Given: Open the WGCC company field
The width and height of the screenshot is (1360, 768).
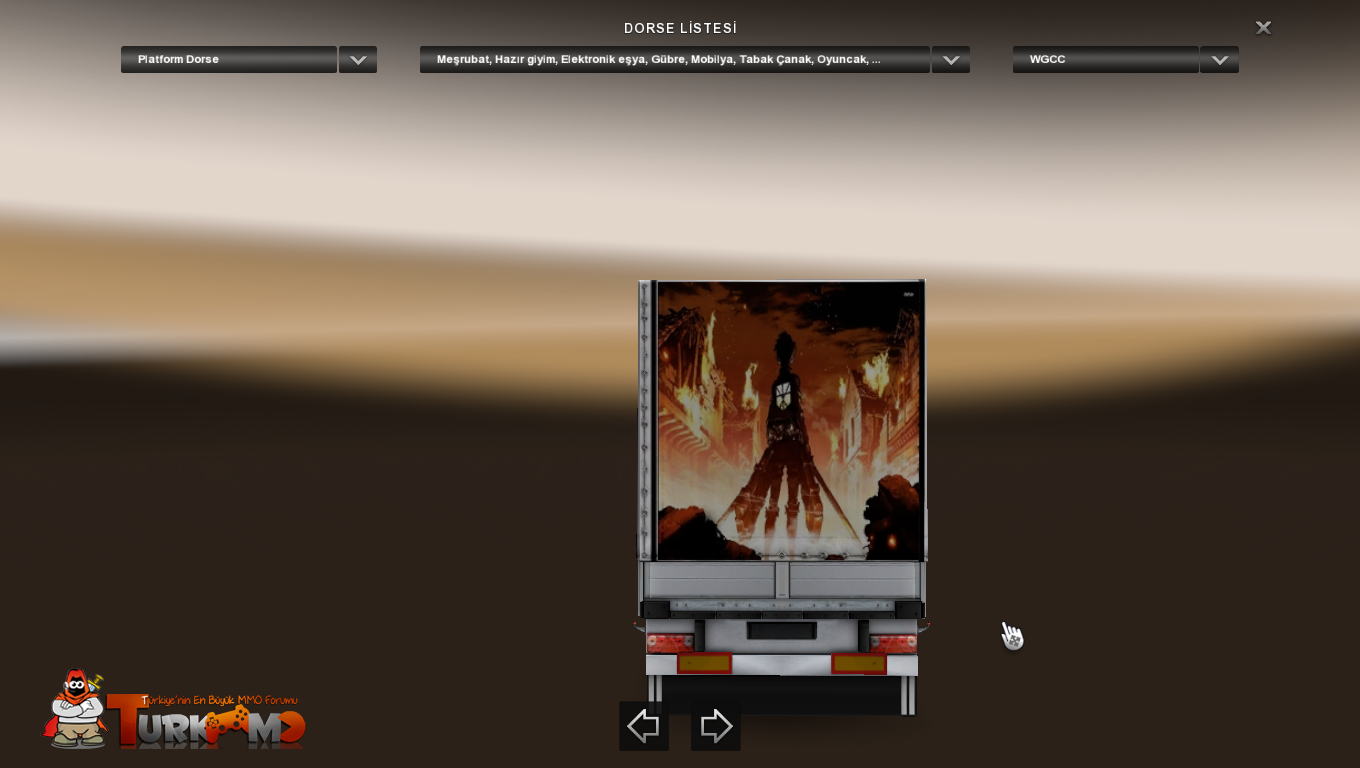Looking at the screenshot, I should [1106, 60].
